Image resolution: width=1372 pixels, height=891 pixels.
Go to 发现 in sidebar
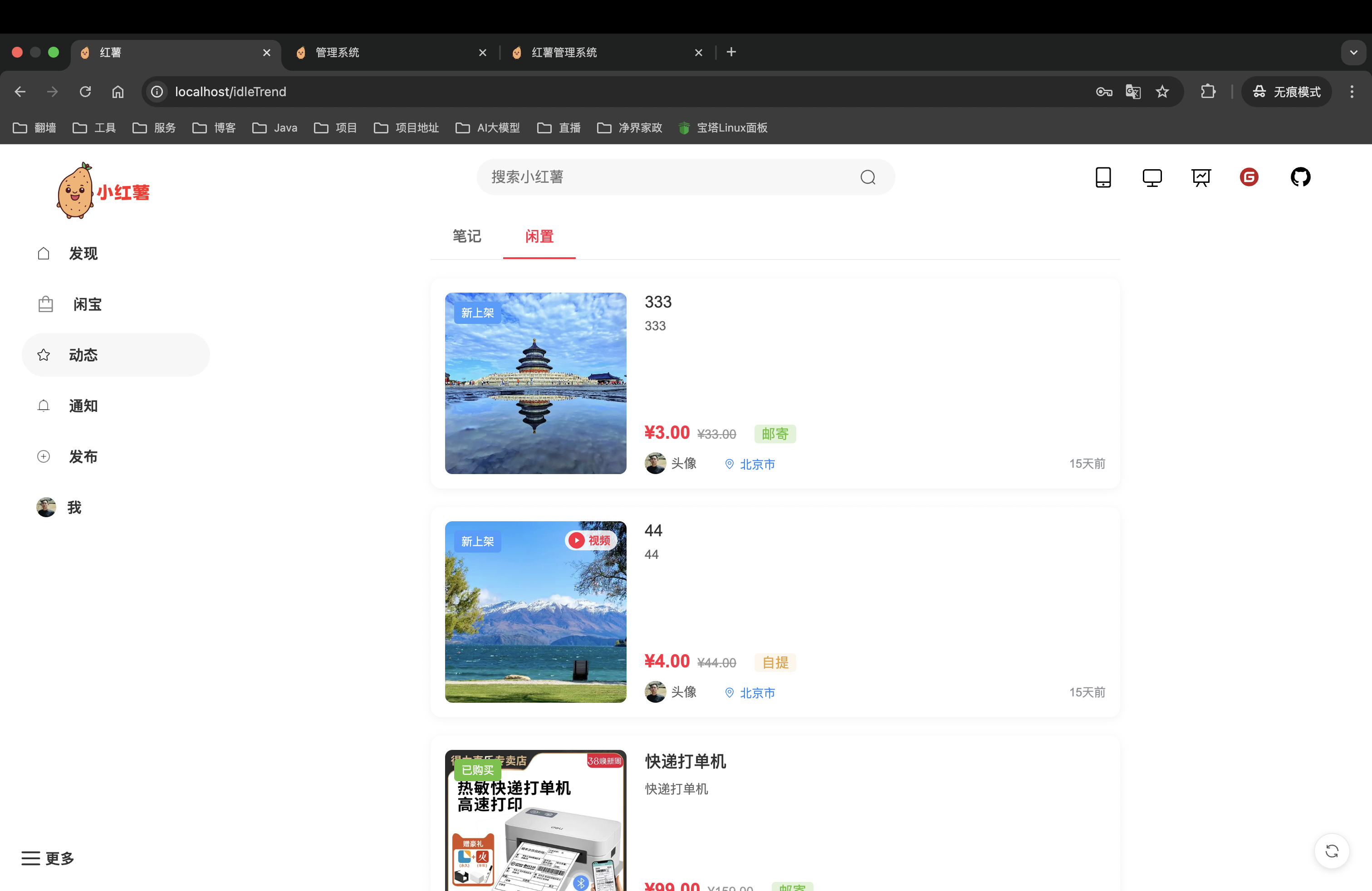[83, 254]
